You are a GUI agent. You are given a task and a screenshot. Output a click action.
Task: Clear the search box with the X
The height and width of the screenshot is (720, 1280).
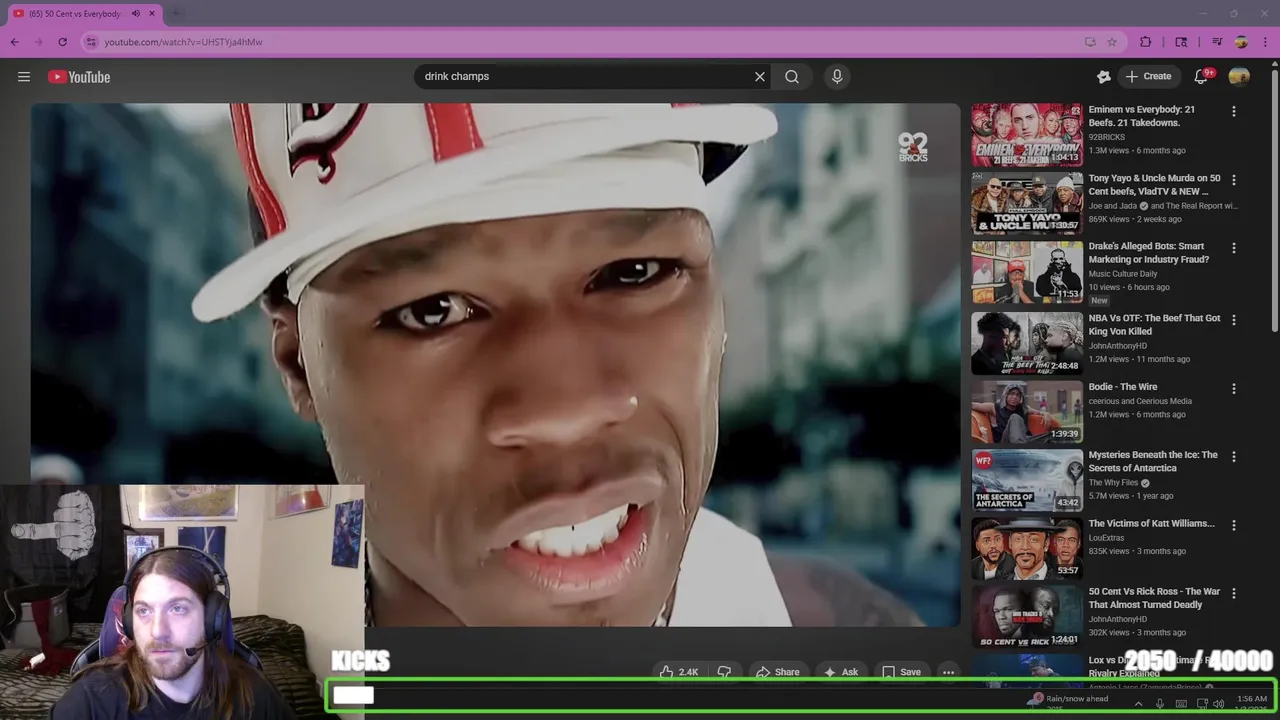pos(759,77)
